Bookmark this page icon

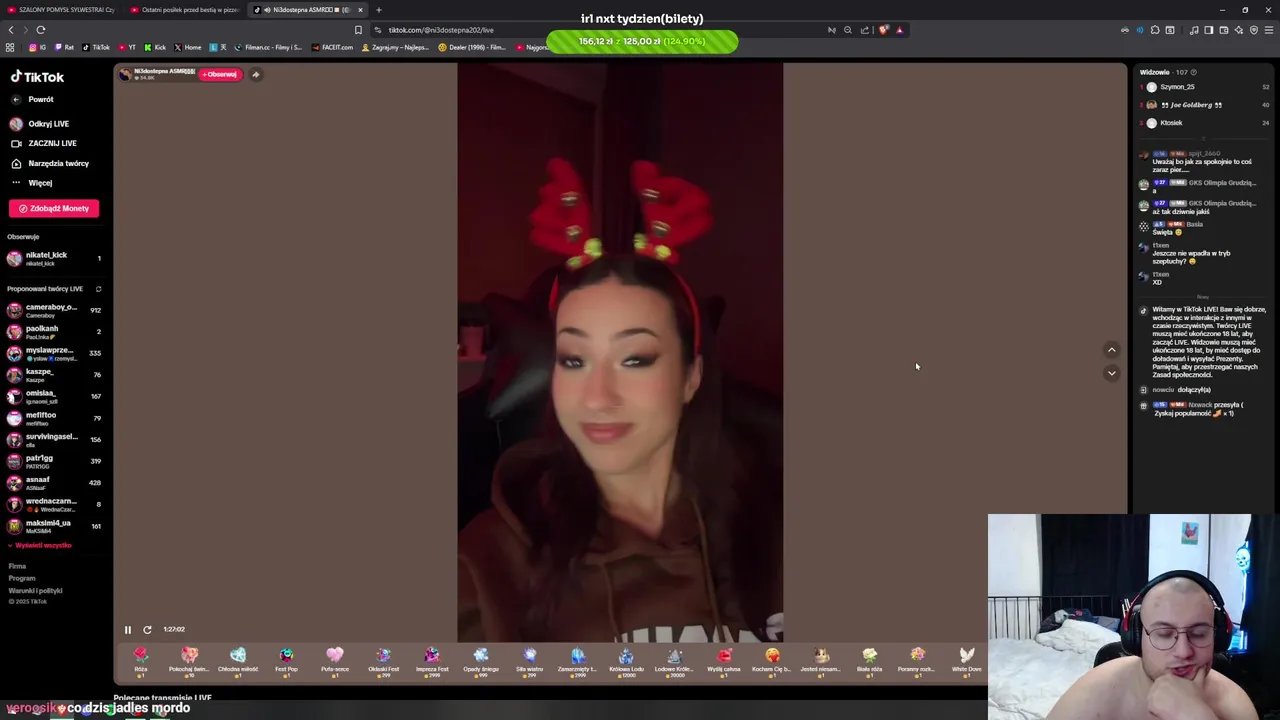358,30
